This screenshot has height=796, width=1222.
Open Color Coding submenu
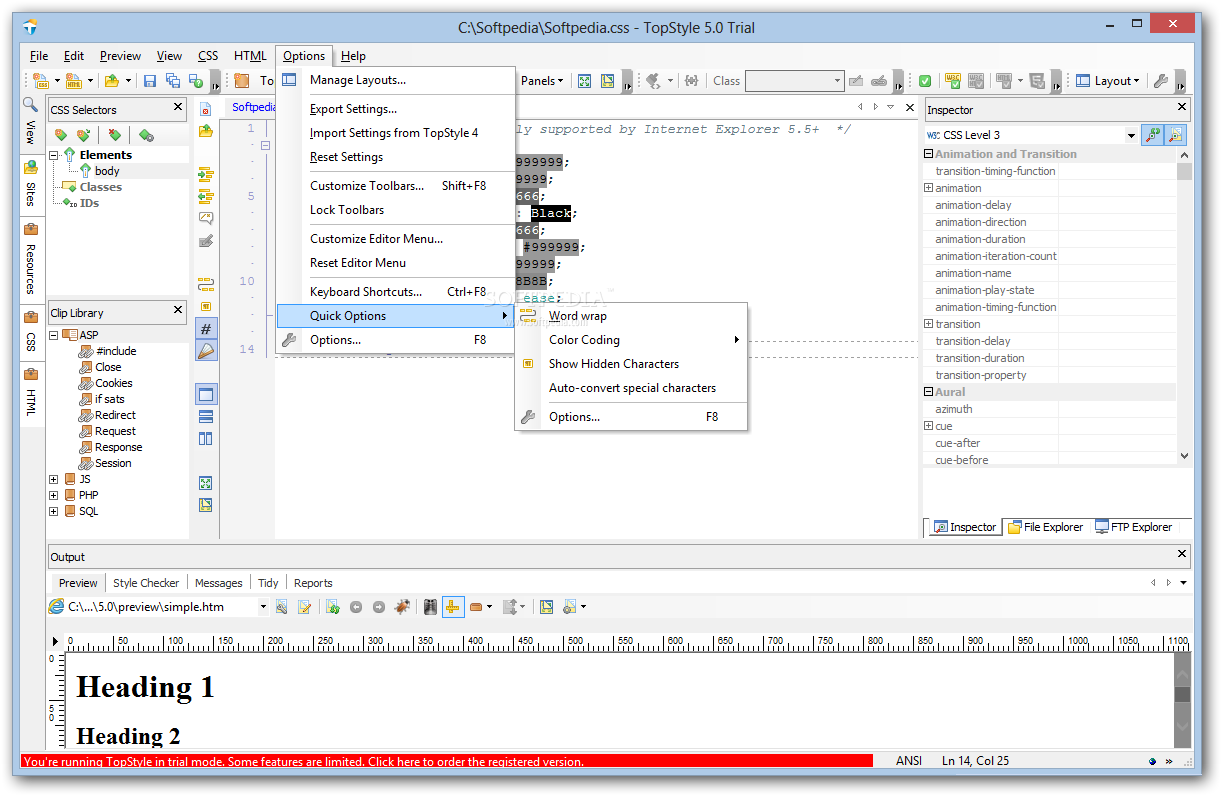(x=631, y=340)
